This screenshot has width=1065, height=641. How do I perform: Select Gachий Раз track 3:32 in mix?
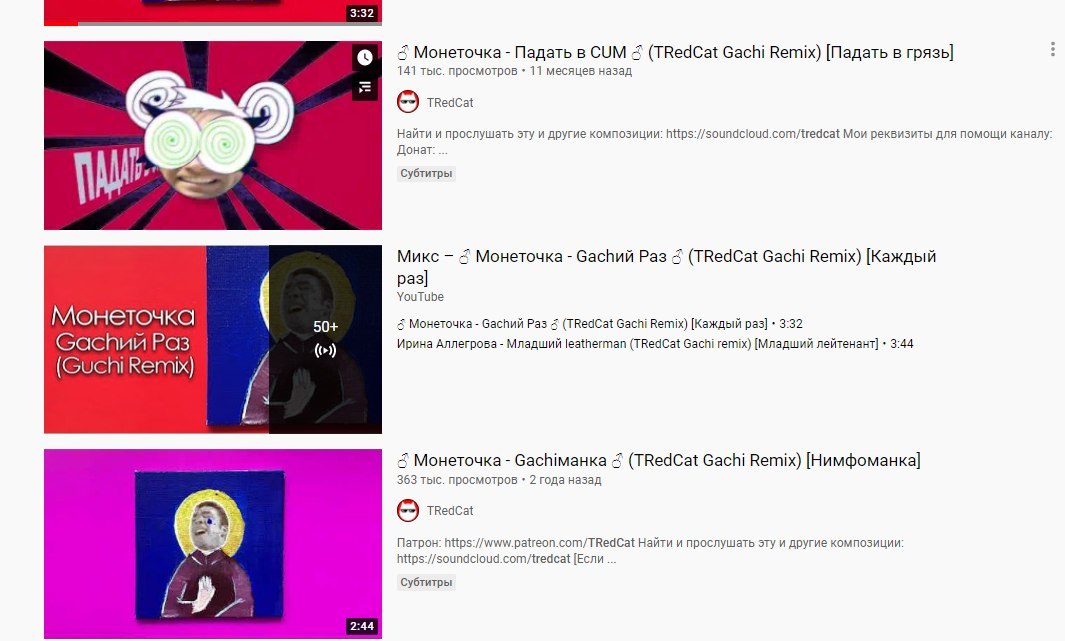[600, 324]
